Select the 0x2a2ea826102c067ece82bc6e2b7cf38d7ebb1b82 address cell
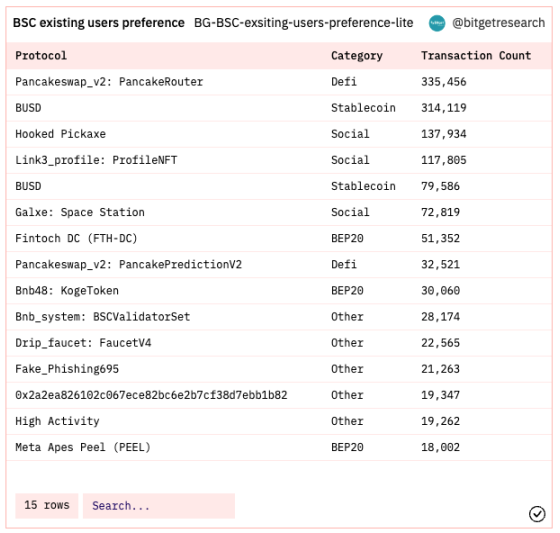 pyautogui.click(x=151, y=395)
